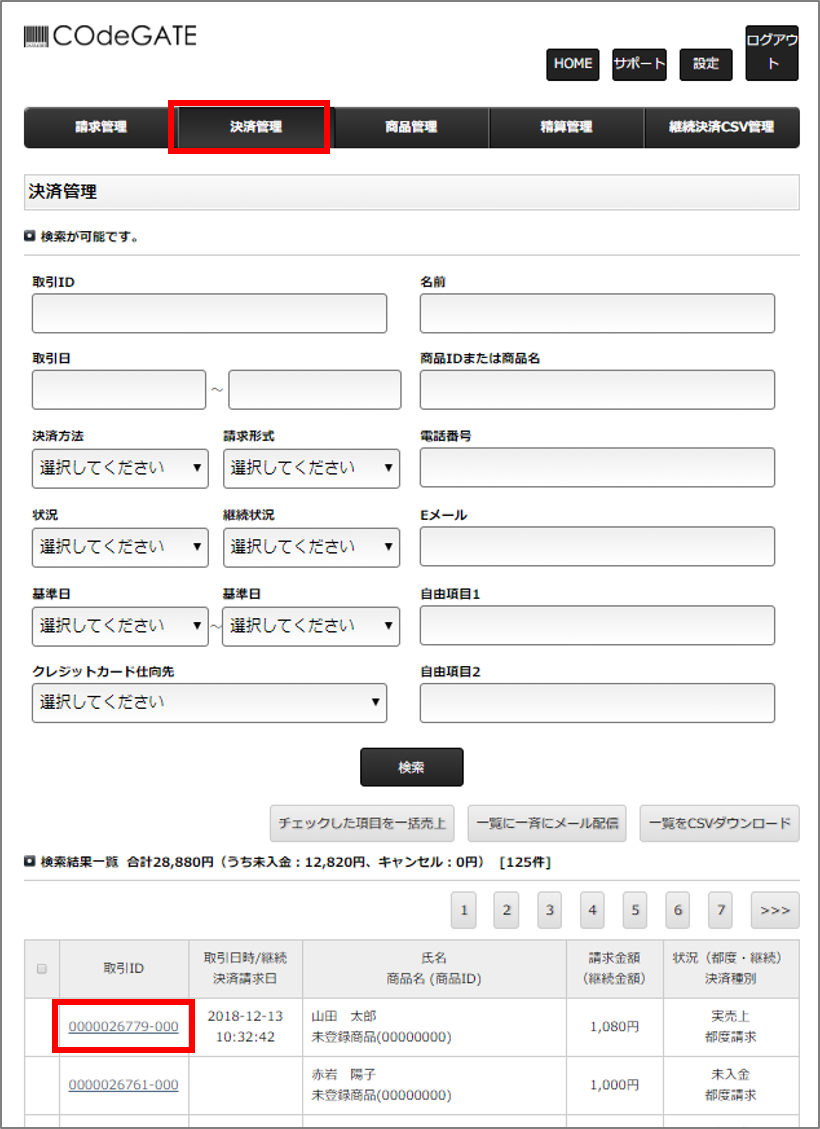Focus the 取引ID input field
The width and height of the screenshot is (820, 1129).
pos(209,314)
